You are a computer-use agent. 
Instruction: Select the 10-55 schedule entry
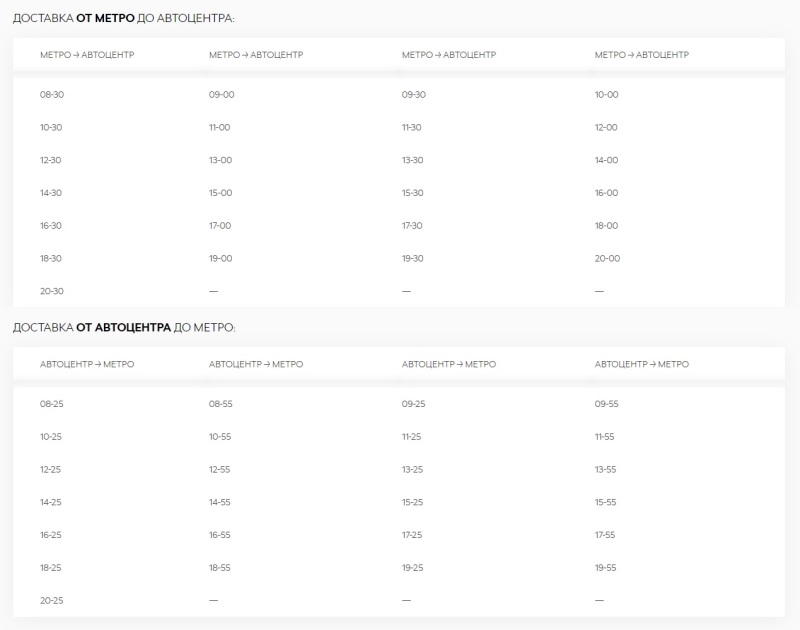[x=220, y=437]
